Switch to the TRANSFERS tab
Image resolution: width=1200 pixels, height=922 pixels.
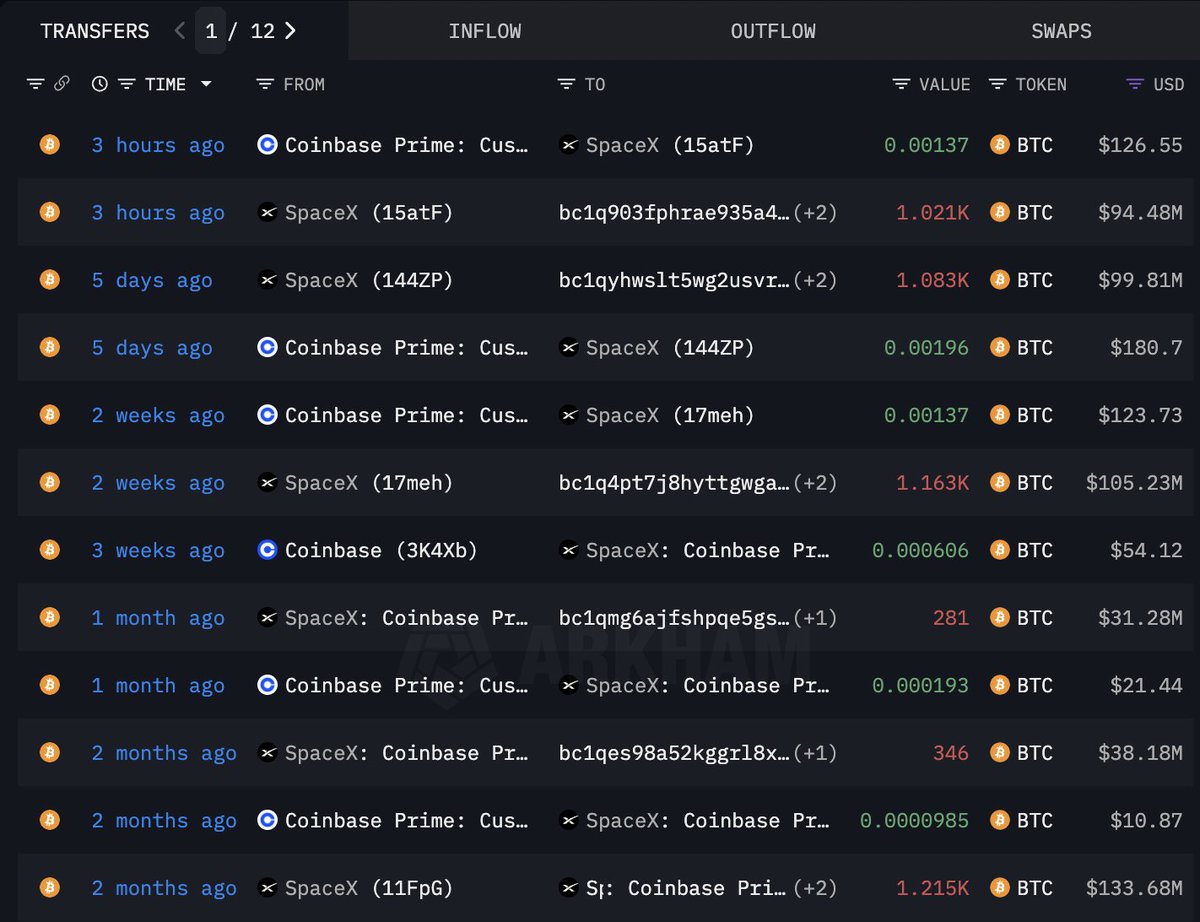coord(95,31)
